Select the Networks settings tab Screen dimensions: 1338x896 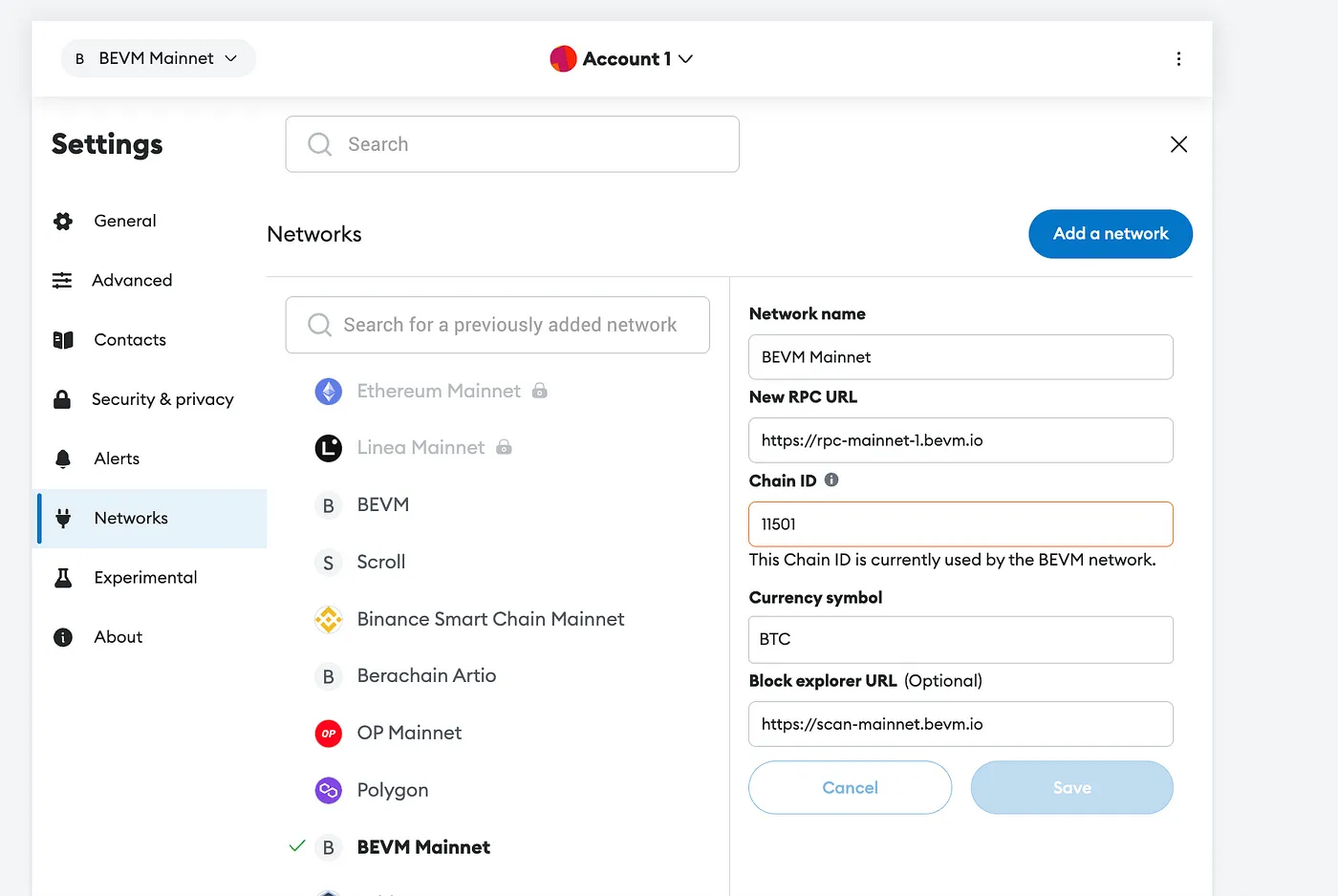pos(152,519)
